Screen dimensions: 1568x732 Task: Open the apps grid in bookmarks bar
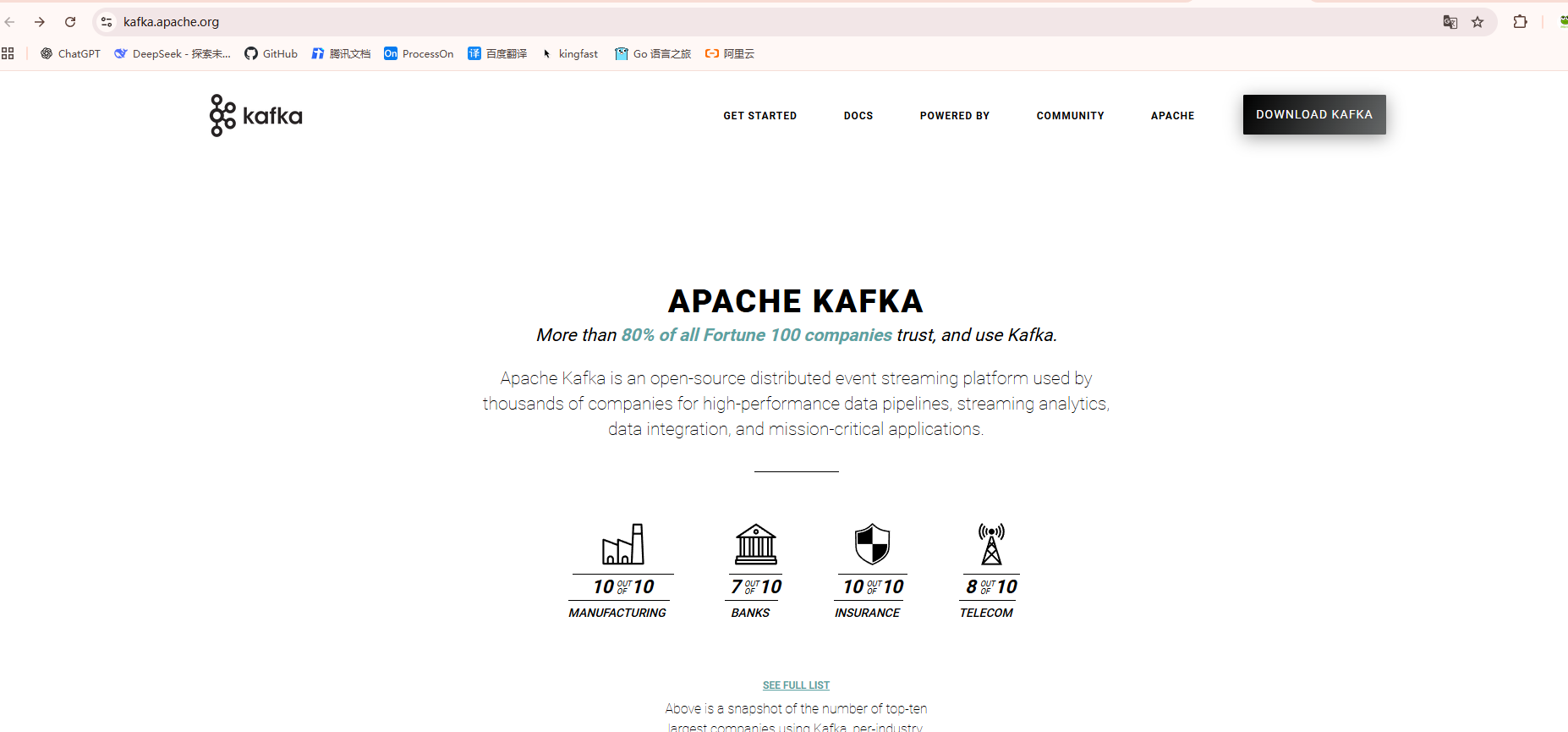coord(8,53)
